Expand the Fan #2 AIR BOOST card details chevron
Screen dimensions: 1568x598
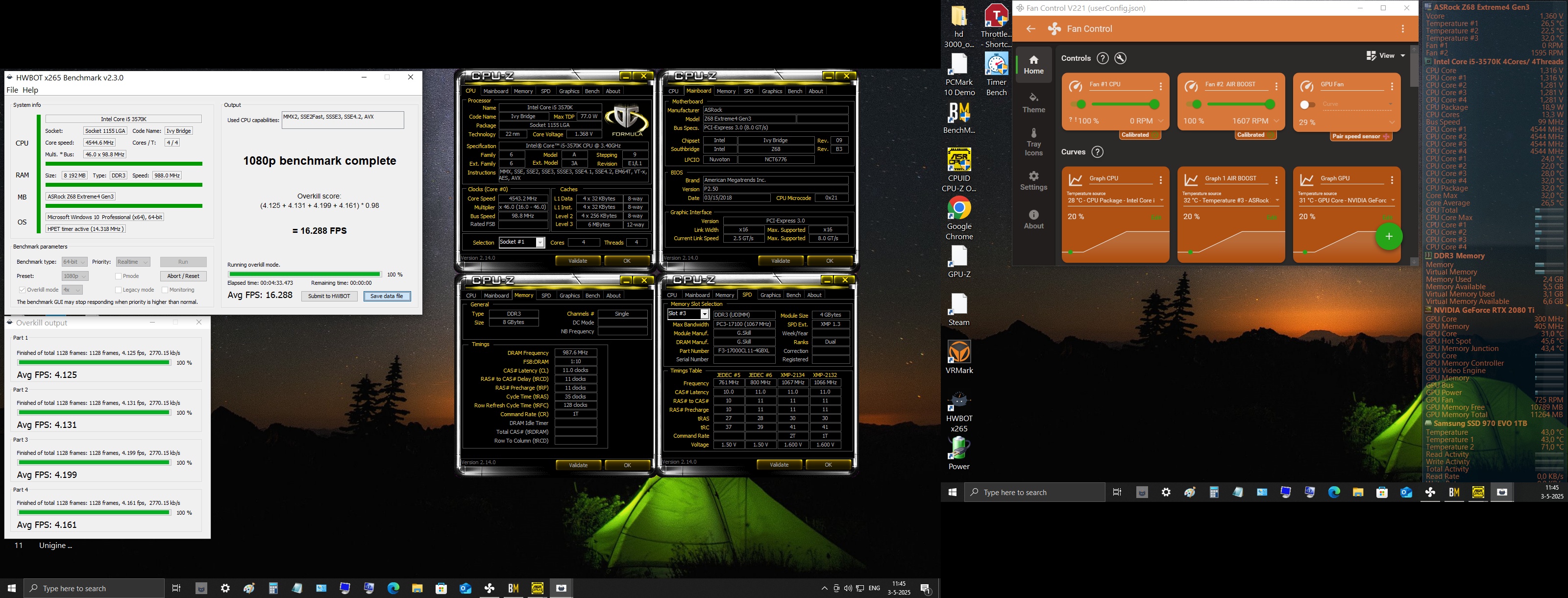(1276, 121)
